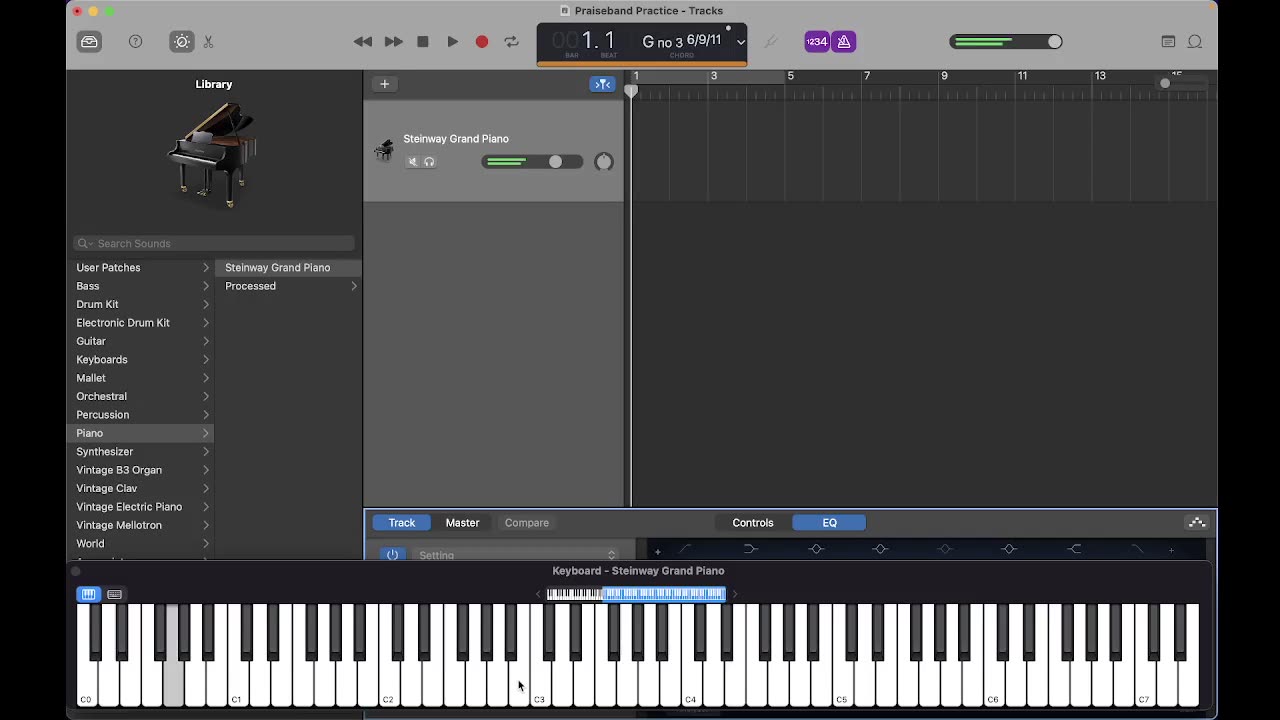
Task: Open the scissors Editors icon
Action: 208,42
